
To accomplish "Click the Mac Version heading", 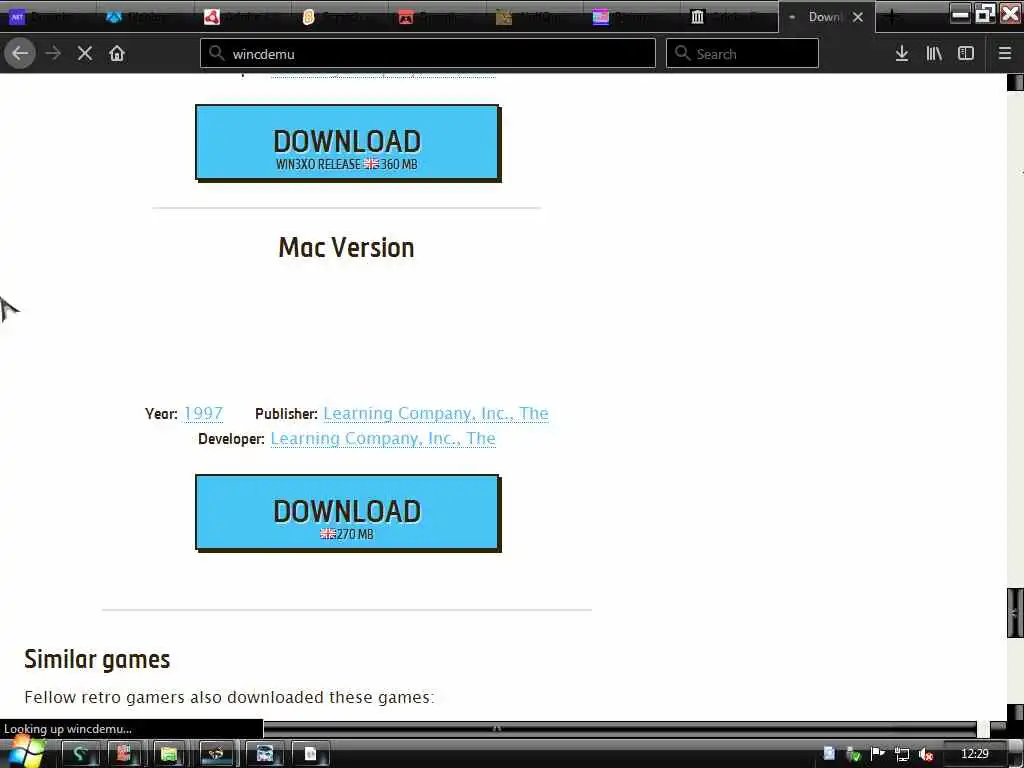I will click(x=346, y=248).
